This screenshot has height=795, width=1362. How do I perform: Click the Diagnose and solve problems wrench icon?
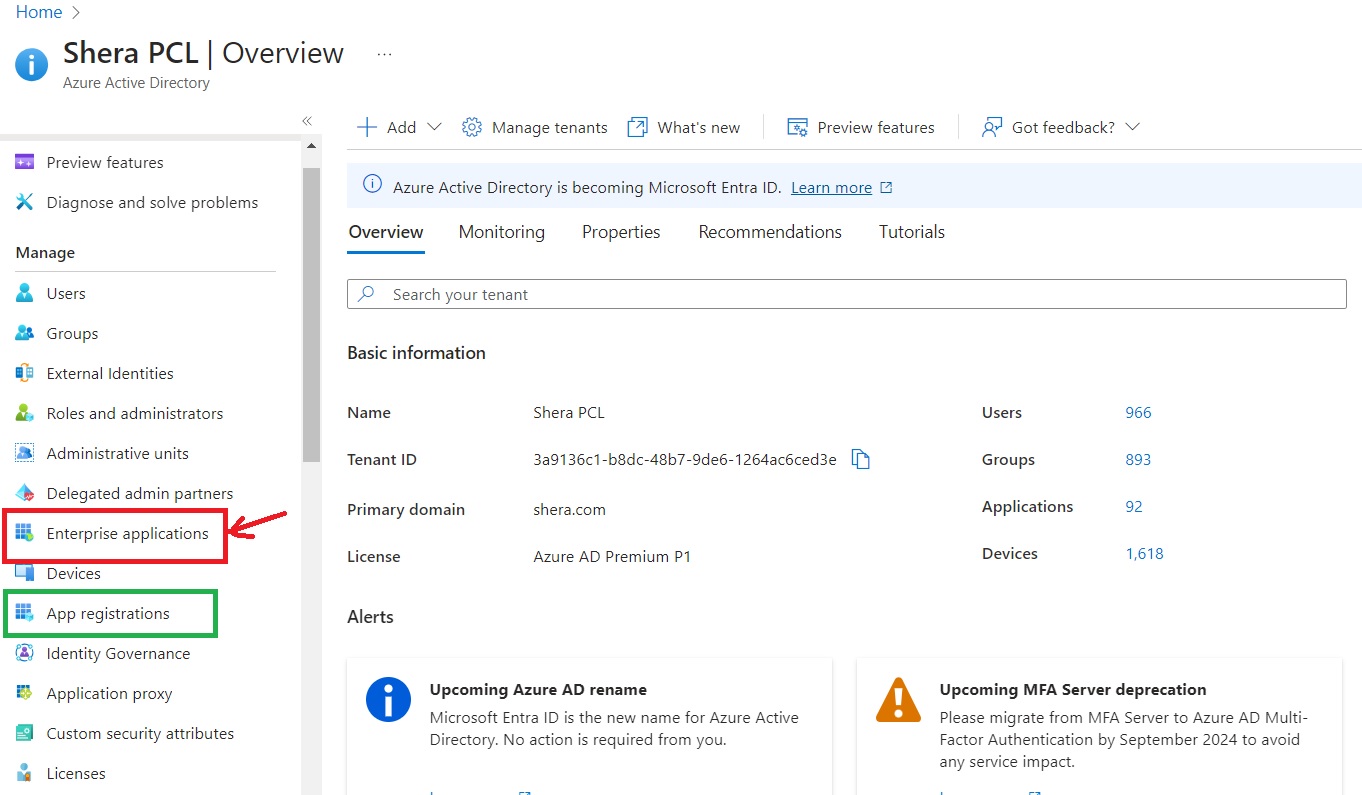25,202
